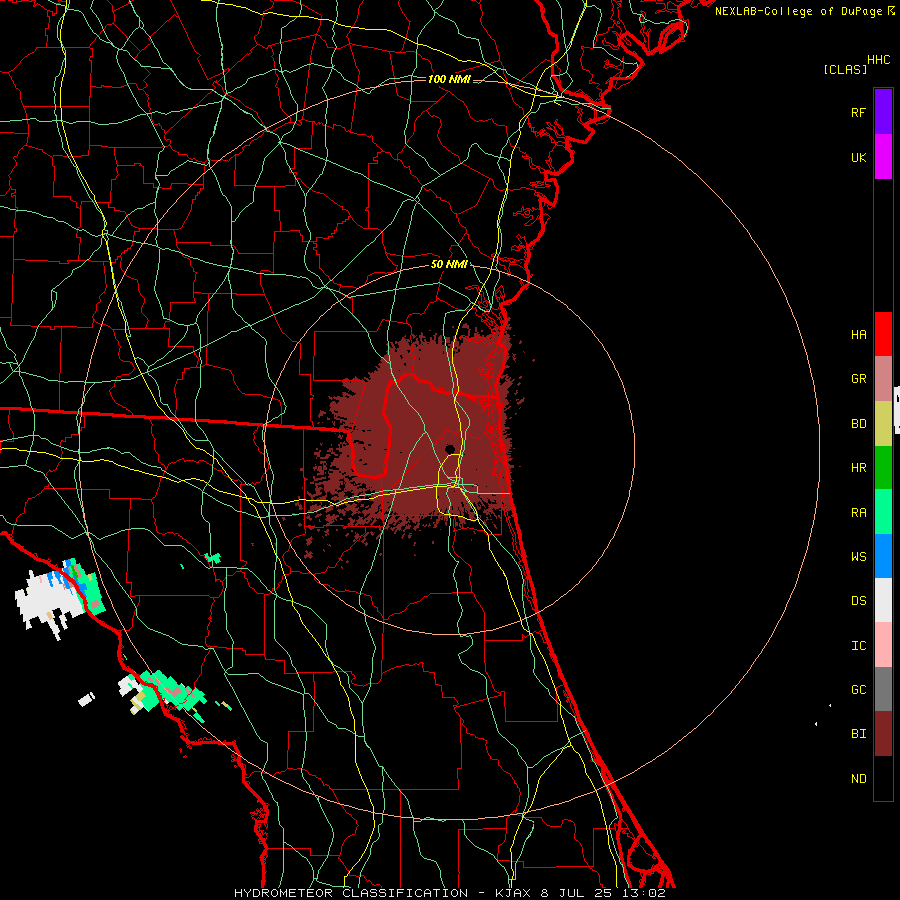The image size is (900, 900).
Task: Click the 8 JUL 25 13:02 timestamp
Action: coord(603,893)
